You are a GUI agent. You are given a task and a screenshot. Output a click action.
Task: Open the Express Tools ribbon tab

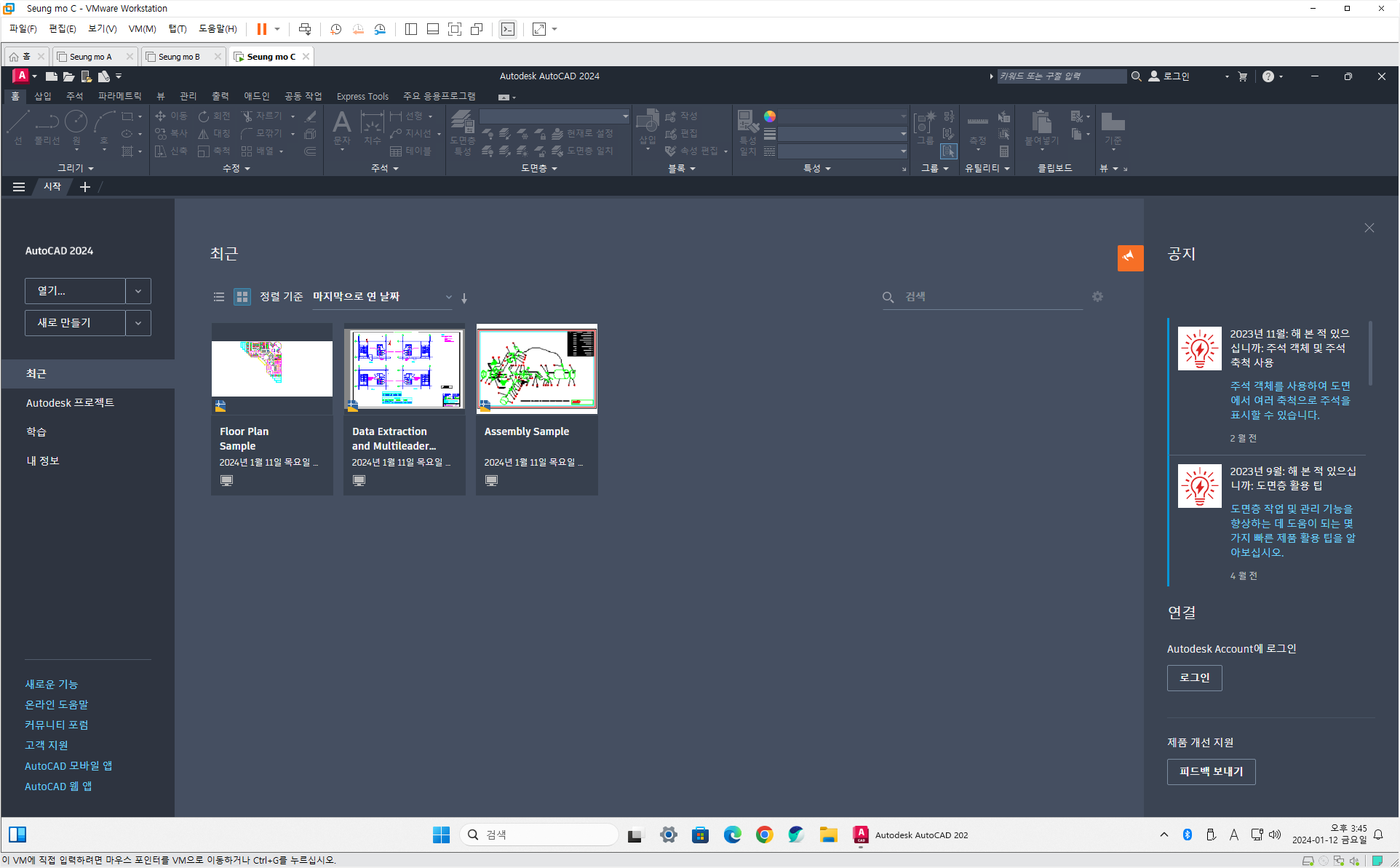tap(362, 96)
